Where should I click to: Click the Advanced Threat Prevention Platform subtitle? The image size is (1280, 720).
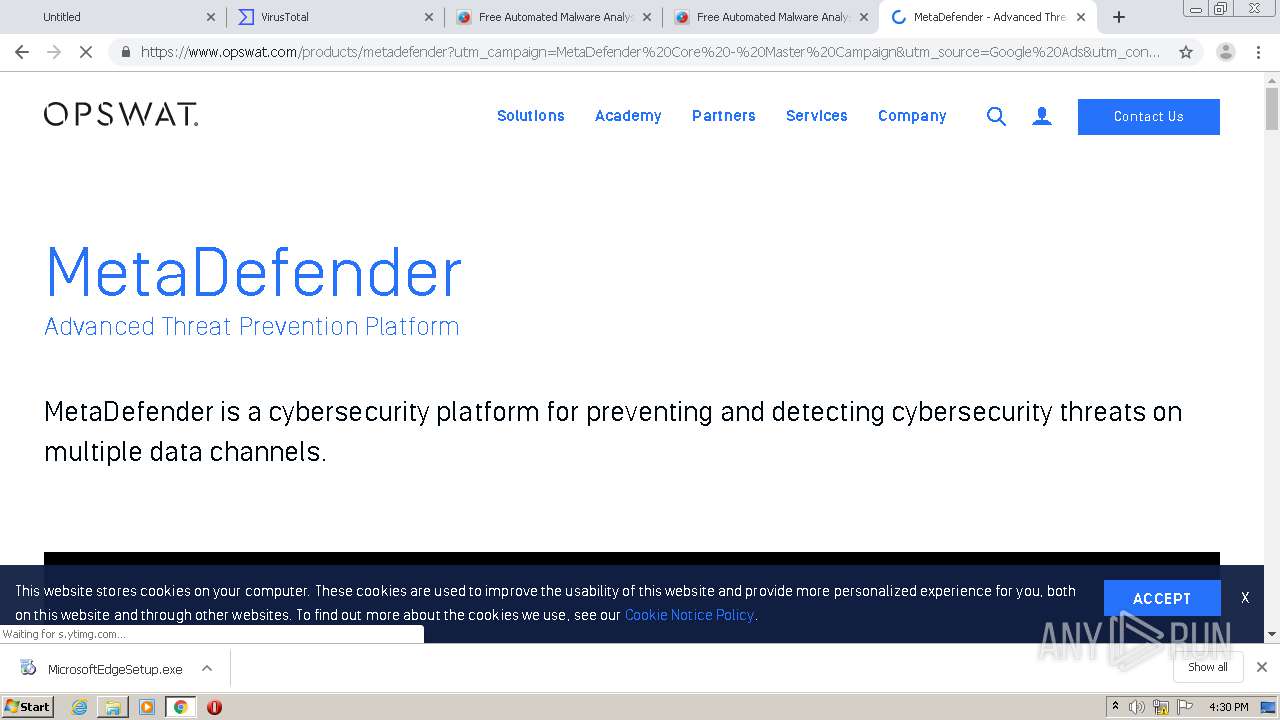pyautogui.click(x=252, y=327)
